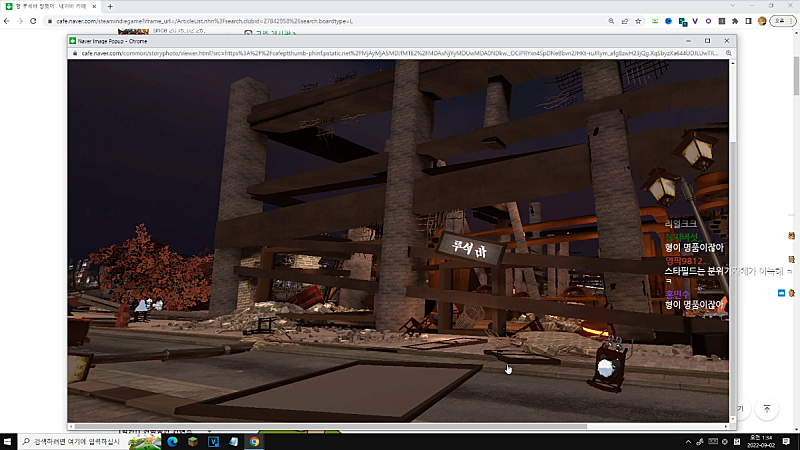Screen dimensions: 800x450
Task: Click the touch keyboard tray icon
Action: 713,442
